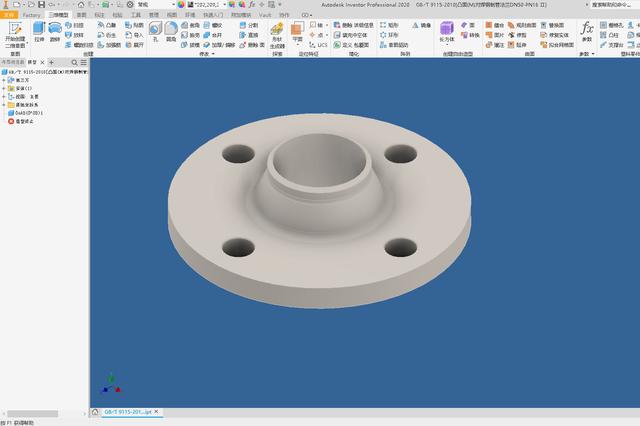Switch to the Vault ribbon tab

tap(265, 15)
